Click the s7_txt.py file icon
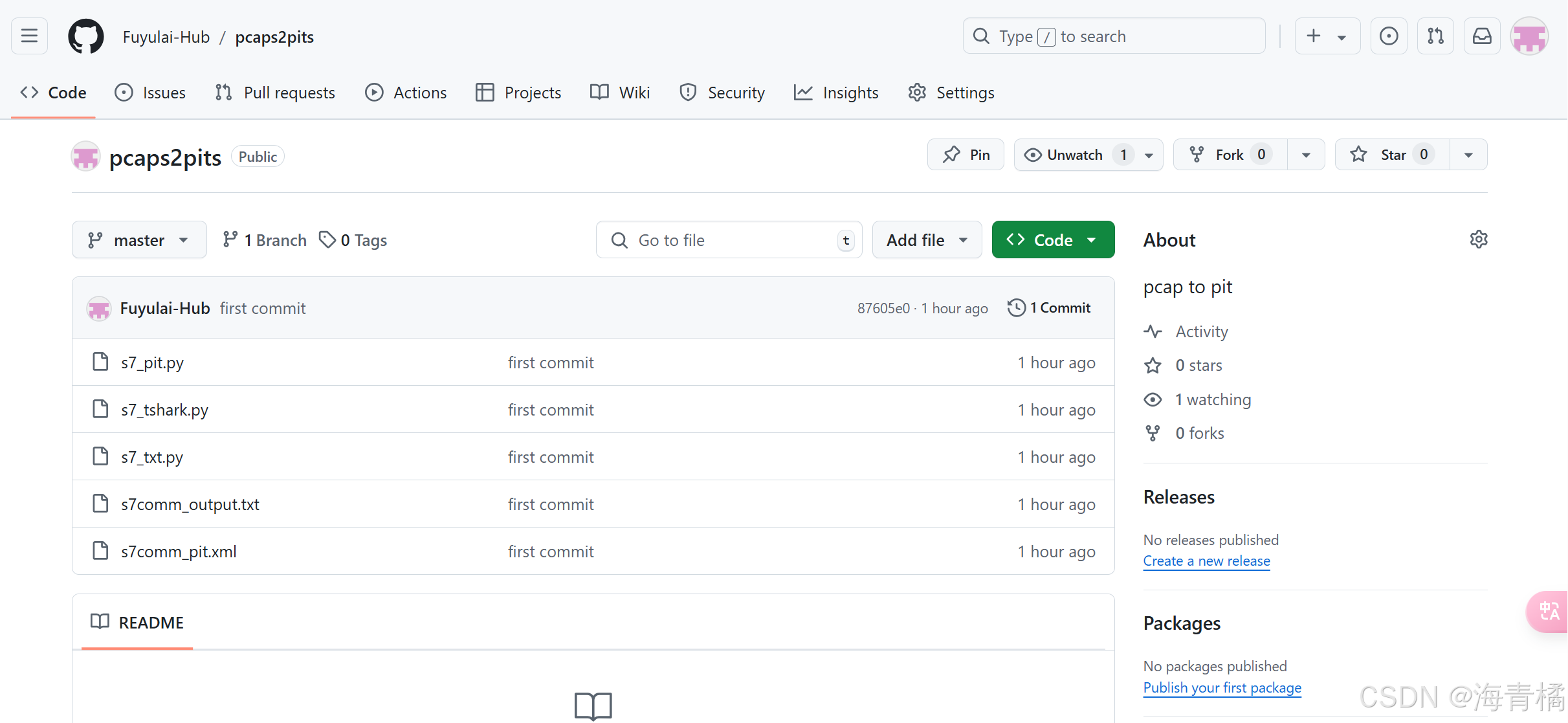 tap(100, 456)
